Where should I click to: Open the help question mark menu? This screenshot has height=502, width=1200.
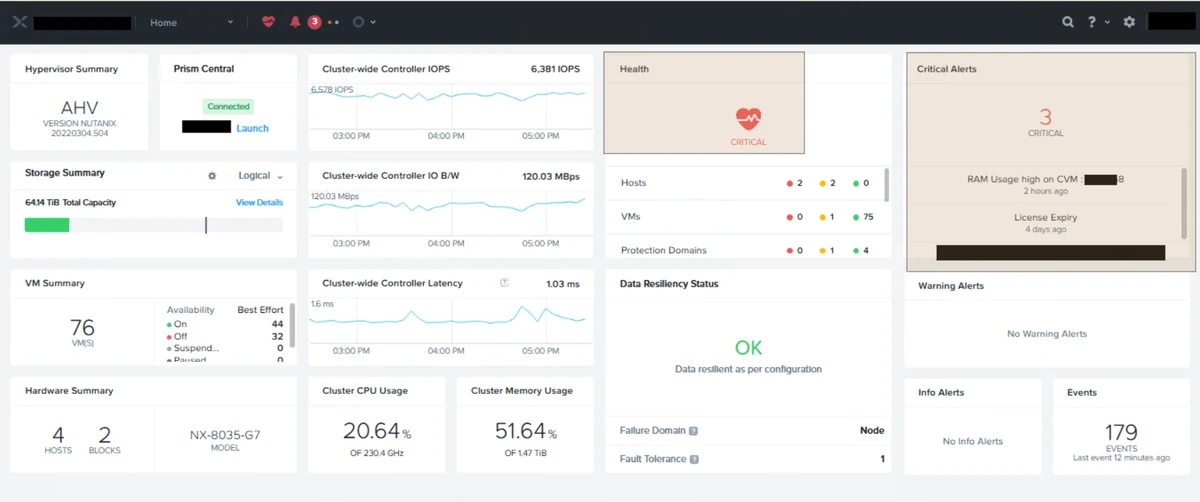[x=1092, y=22]
